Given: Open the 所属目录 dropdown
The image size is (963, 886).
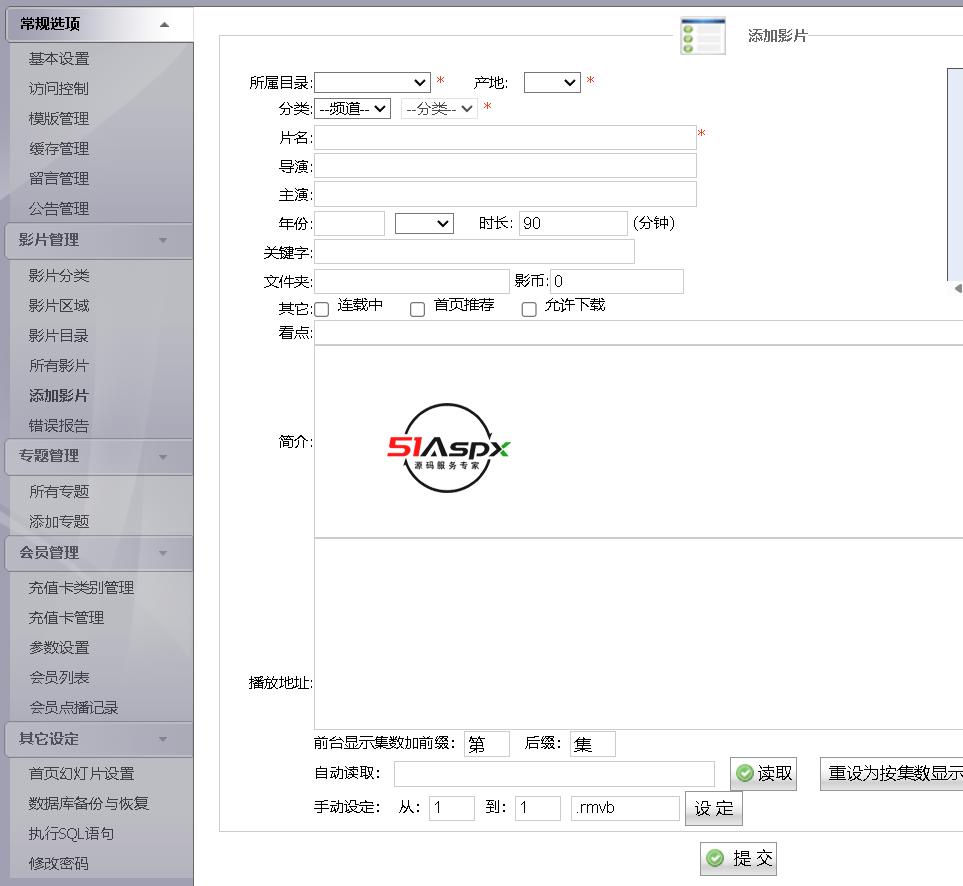Looking at the screenshot, I should coord(372,82).
